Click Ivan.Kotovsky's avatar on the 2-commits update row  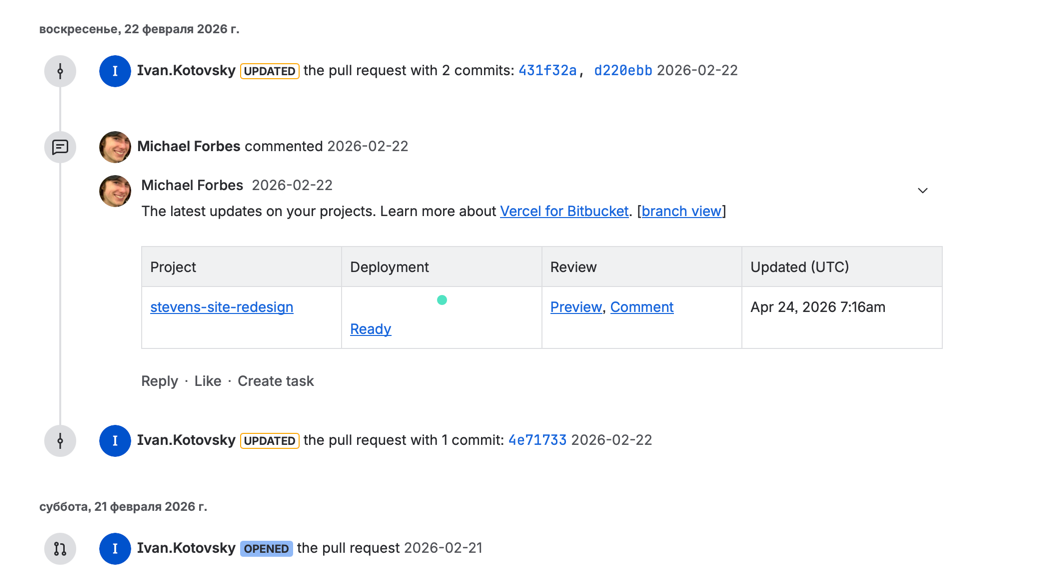pos(115,71)
